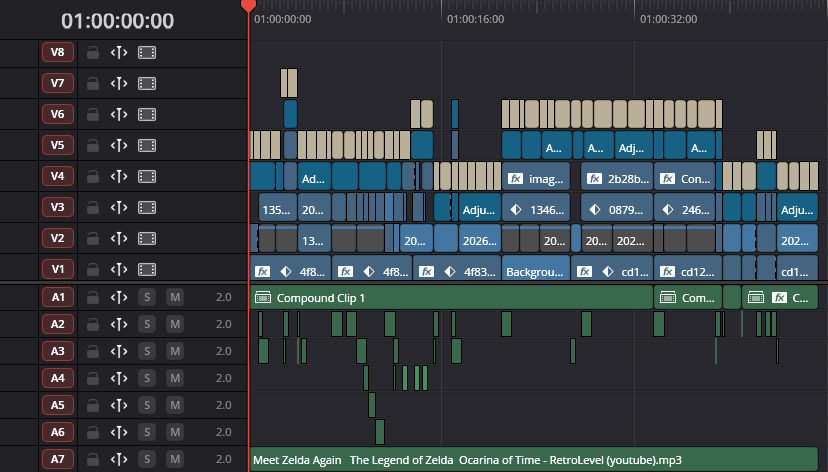Select the V8 track destination button
828x472 pixels.
[x=58, y=52]
